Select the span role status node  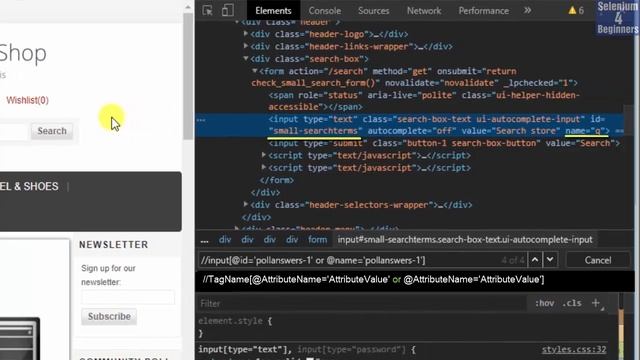[424, 101]
